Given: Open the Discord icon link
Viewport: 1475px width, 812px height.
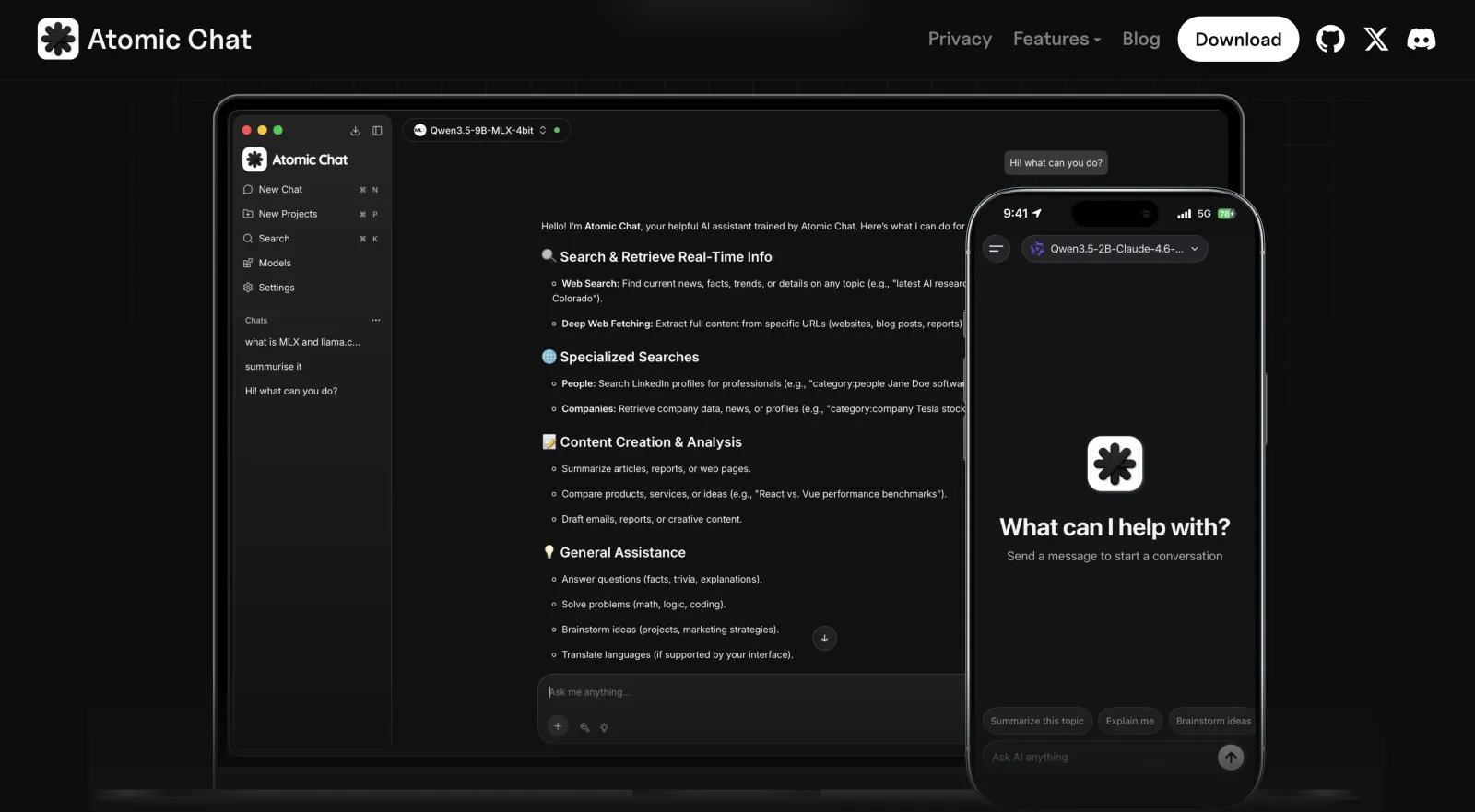Looking at the screenshot, I should tap(1422, 39).
